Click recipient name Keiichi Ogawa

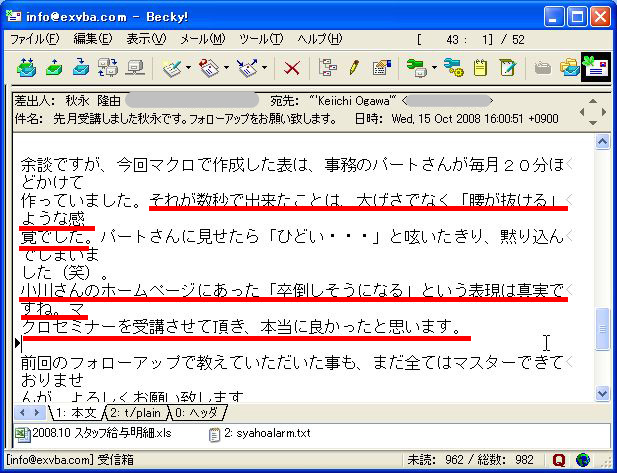[x=353, y=101]
